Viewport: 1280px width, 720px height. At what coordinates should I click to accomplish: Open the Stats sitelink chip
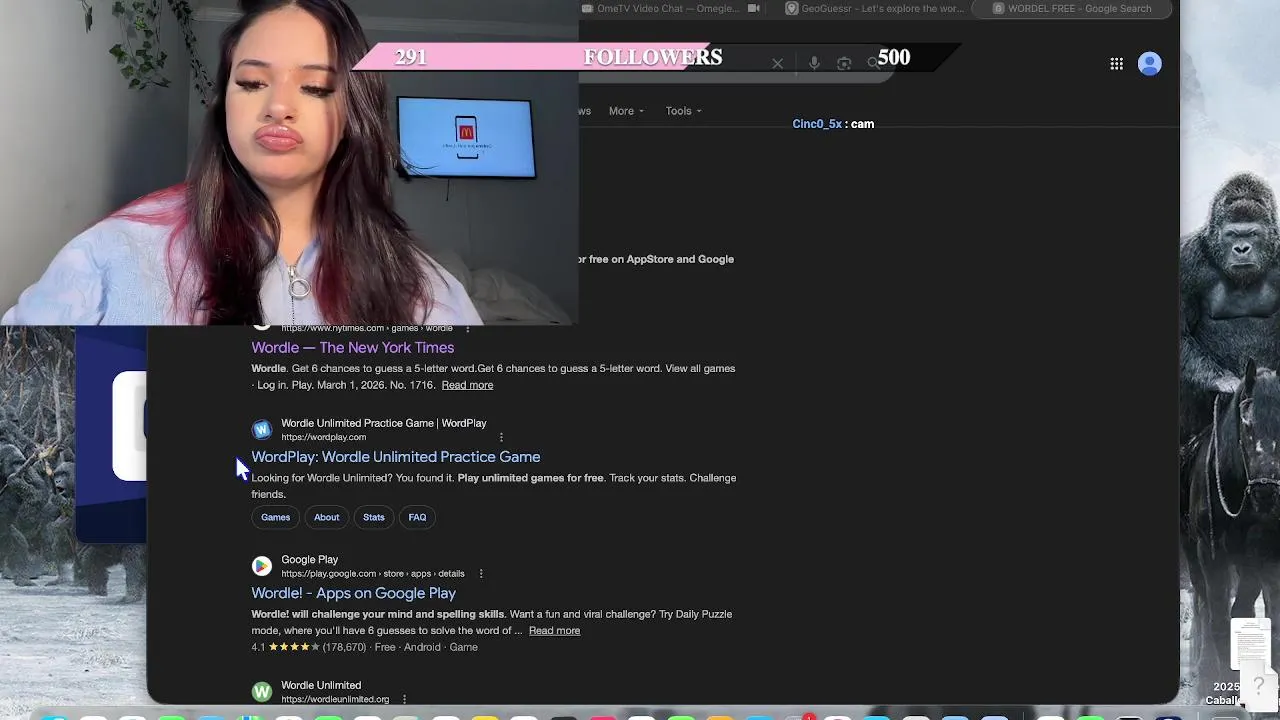tap(374, 517)
